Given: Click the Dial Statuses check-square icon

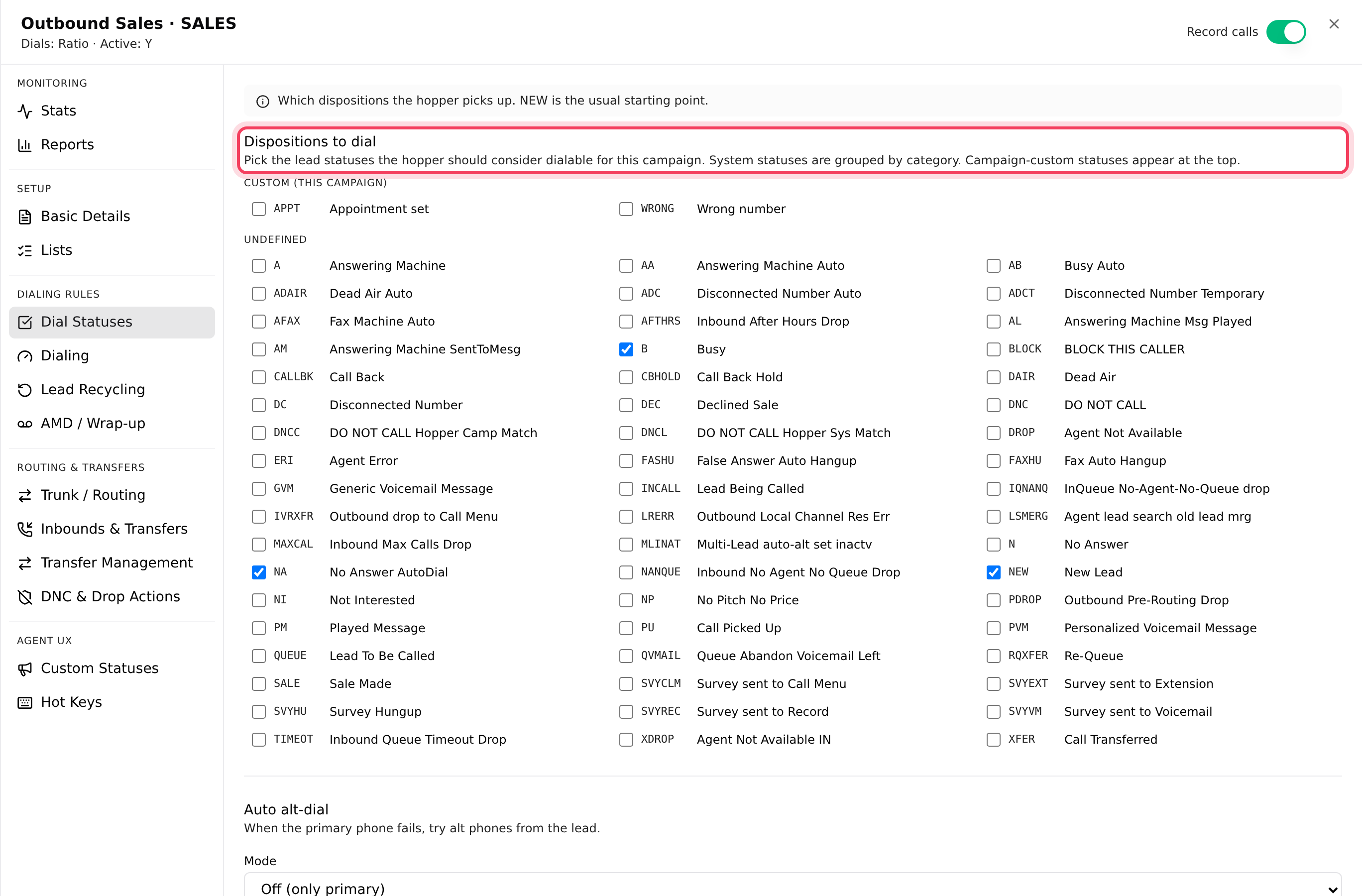Looking at the screenshot, I should (24, 322).
